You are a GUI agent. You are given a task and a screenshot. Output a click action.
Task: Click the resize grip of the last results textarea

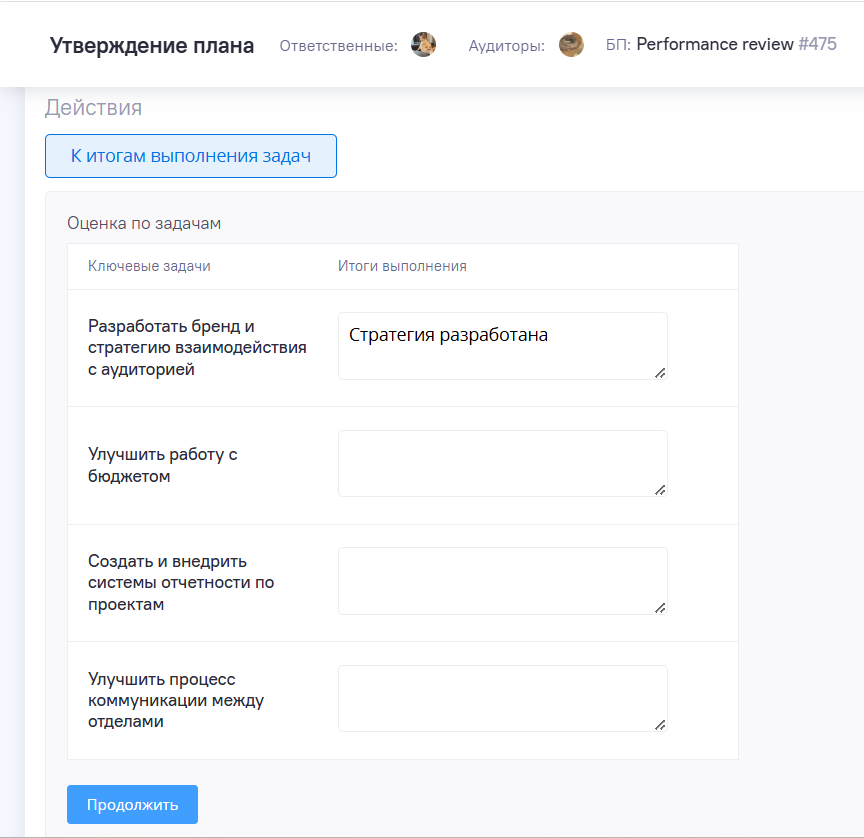(661, 723)
